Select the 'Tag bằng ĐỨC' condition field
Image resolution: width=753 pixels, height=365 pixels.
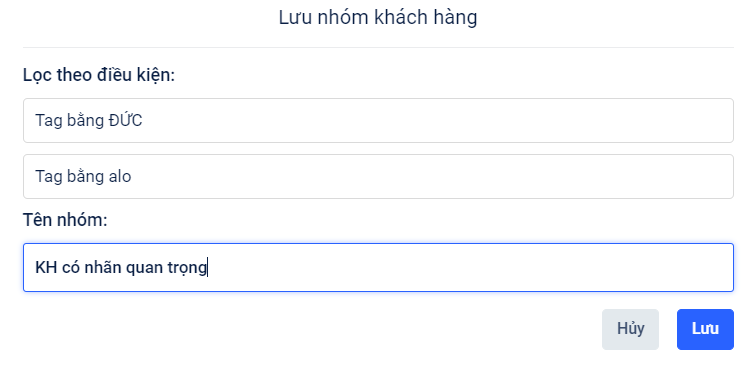click(378, 121)
